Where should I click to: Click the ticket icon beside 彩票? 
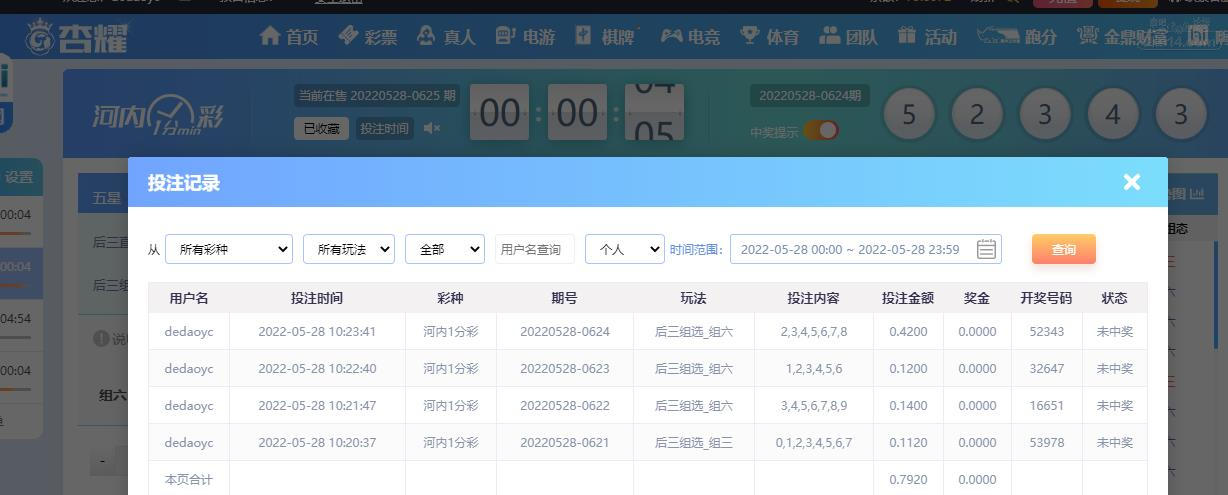[348, 36]
